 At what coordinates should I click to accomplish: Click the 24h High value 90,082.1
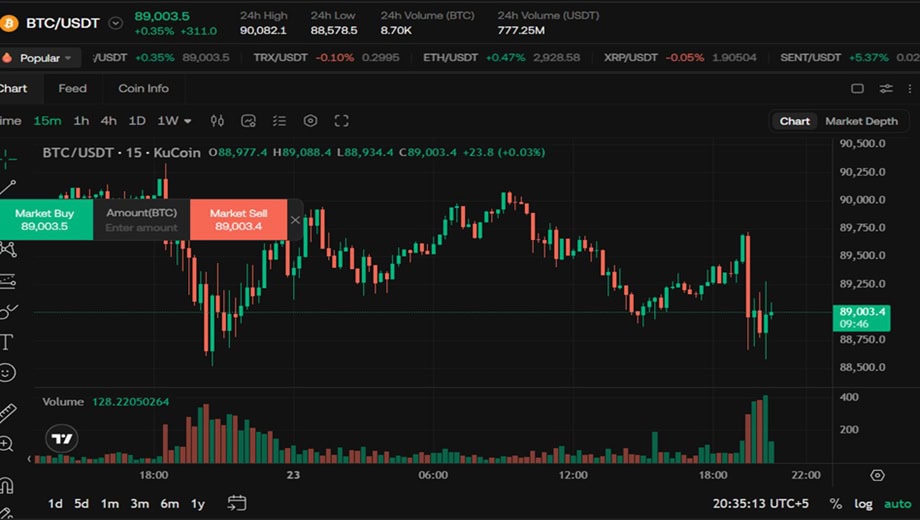(263, 30)
